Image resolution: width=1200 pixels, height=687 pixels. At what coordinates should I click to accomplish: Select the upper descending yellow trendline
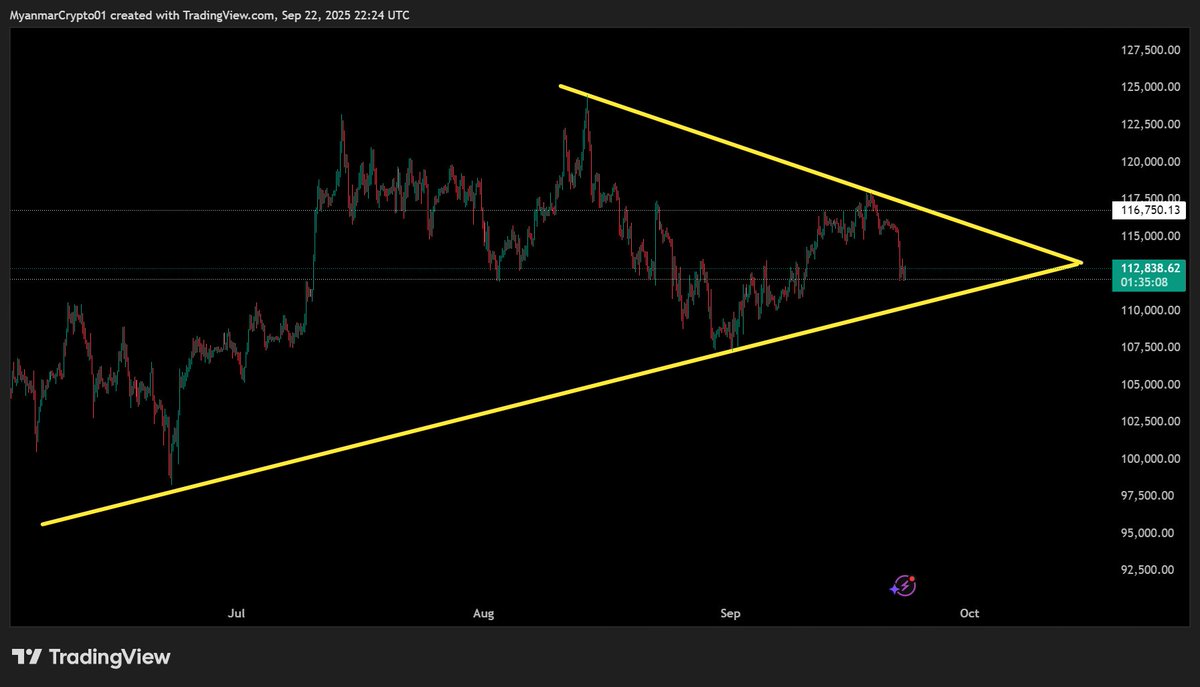click(820, 175)
